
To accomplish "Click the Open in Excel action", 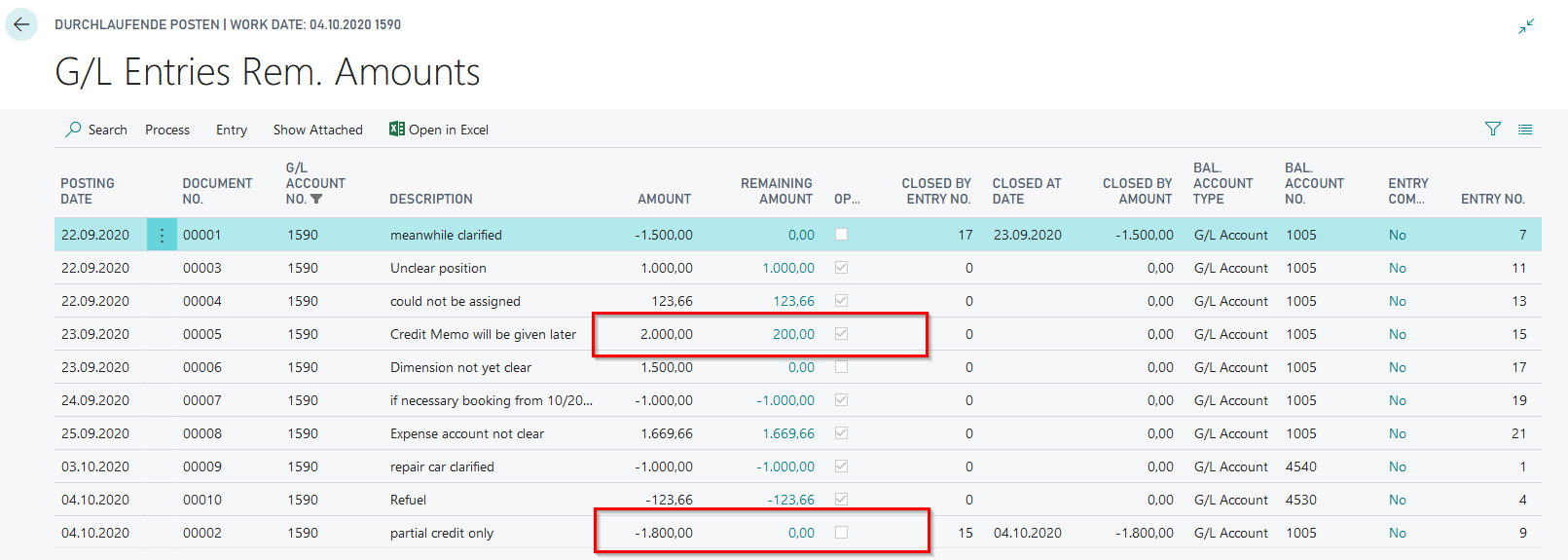I will 448,130.
